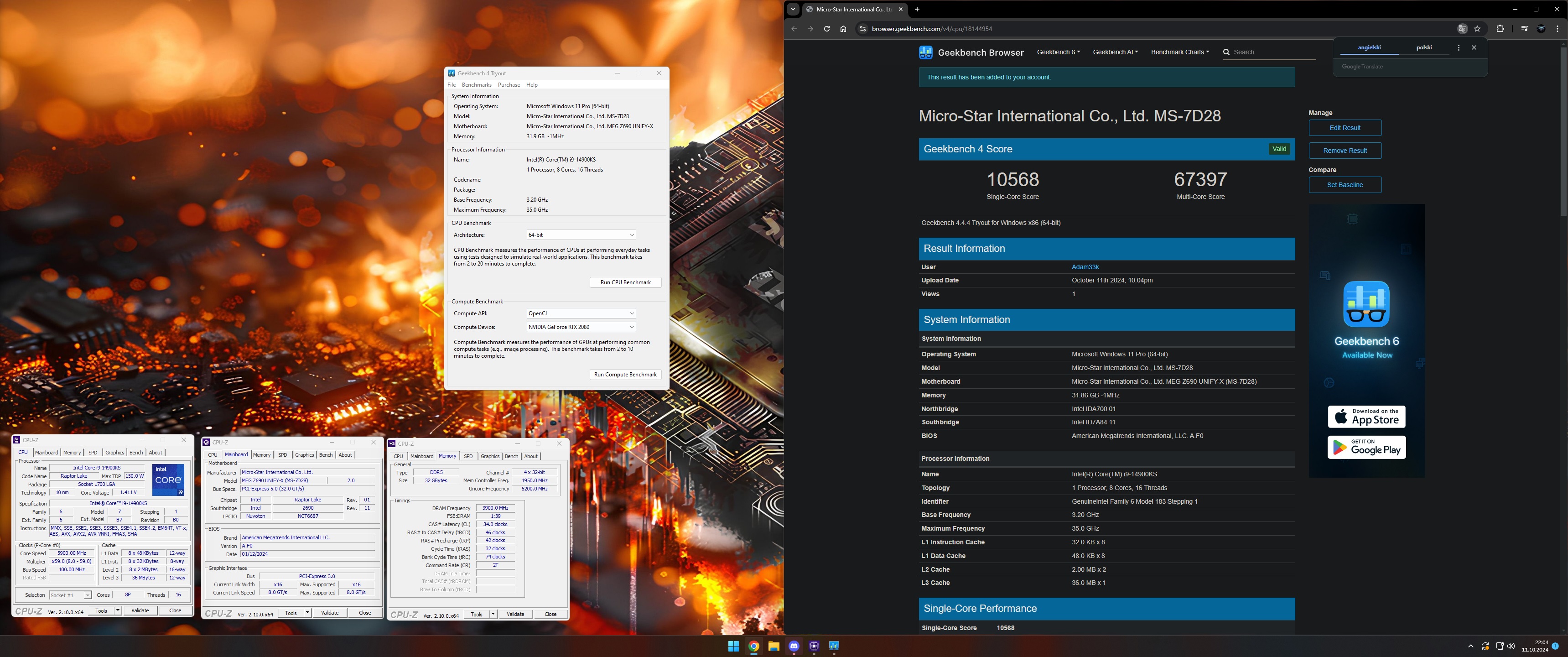The image size is (1568, 657).
Task: Open notification bell in taskbar
Action: [x=1555, y=646]
